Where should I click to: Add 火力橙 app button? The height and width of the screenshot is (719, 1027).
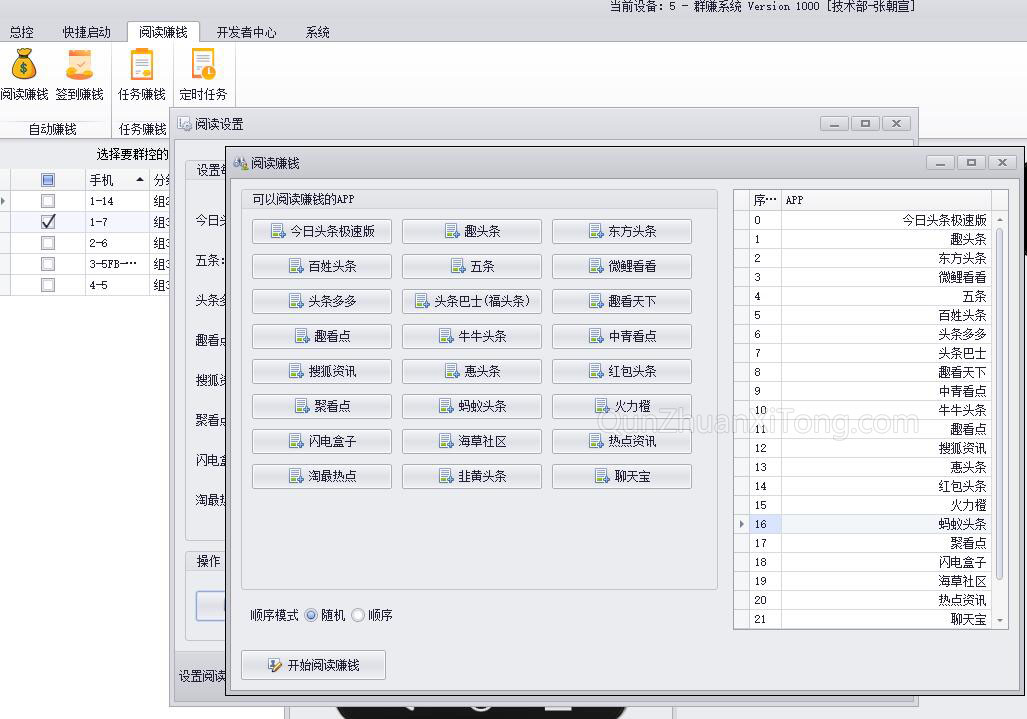(622, 407)
